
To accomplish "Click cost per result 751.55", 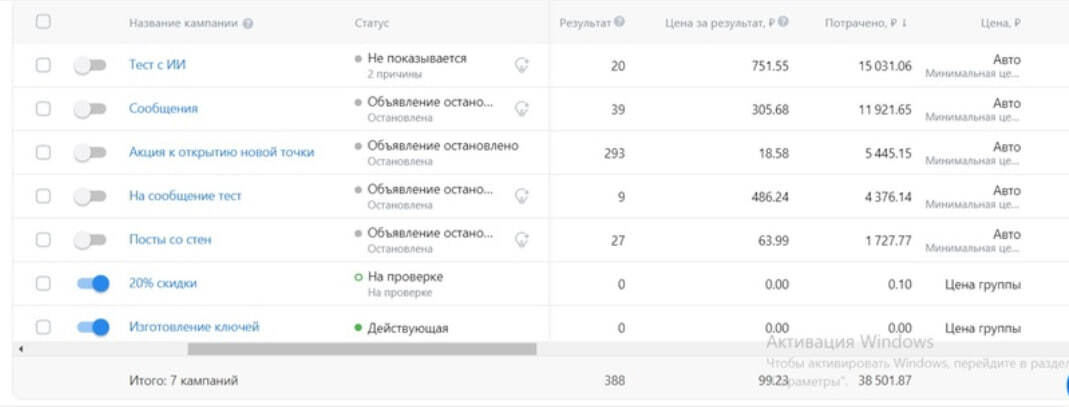I will (770, 66).
